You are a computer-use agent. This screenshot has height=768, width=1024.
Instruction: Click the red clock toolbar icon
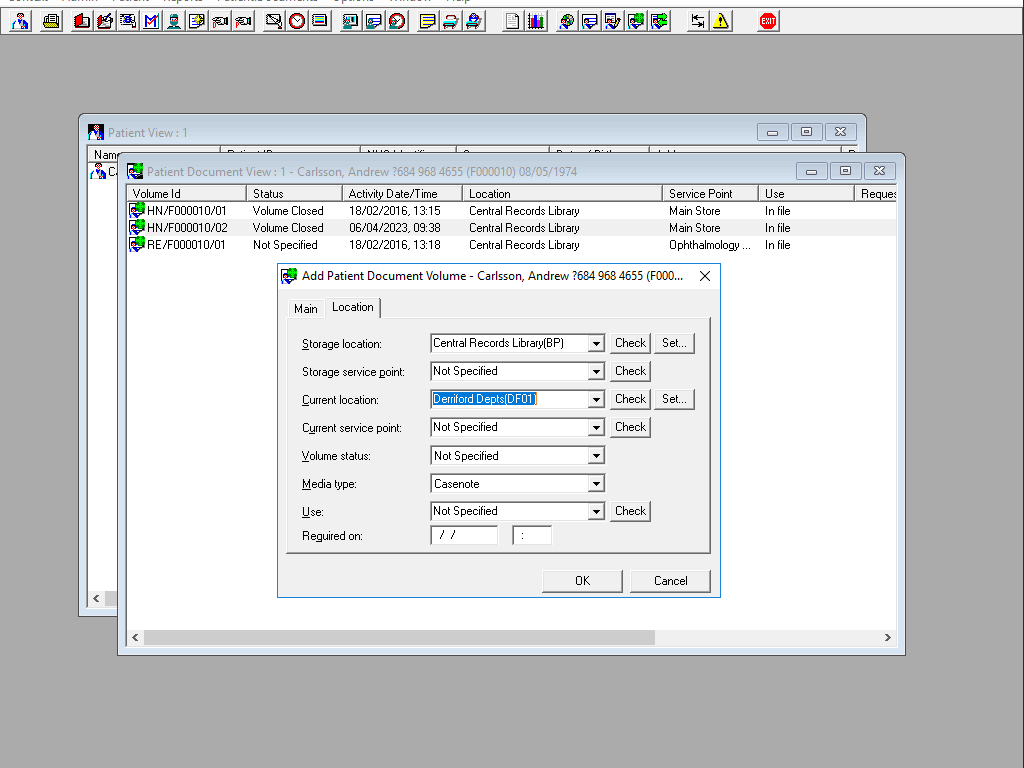[297, 22]
